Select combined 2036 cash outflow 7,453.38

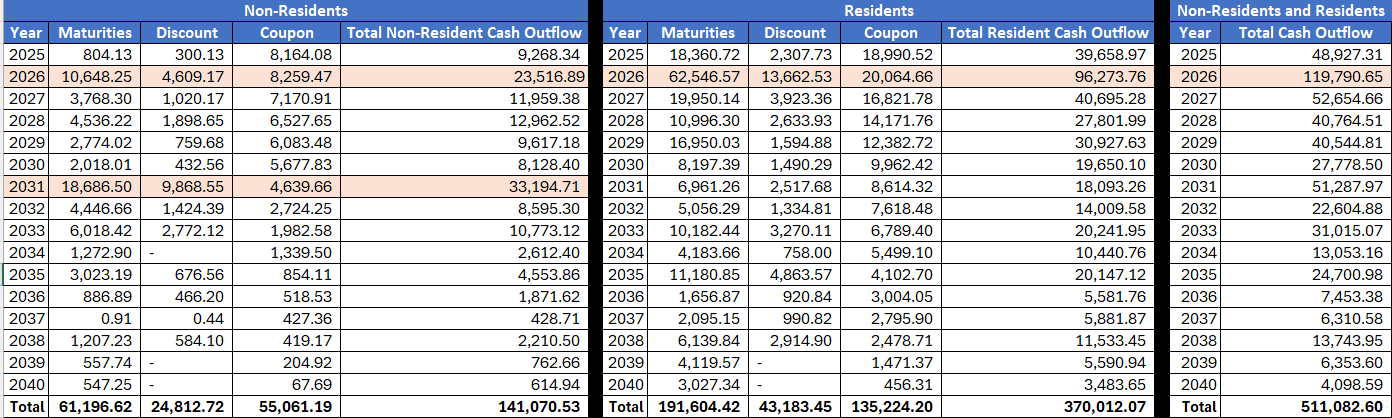1304,296
